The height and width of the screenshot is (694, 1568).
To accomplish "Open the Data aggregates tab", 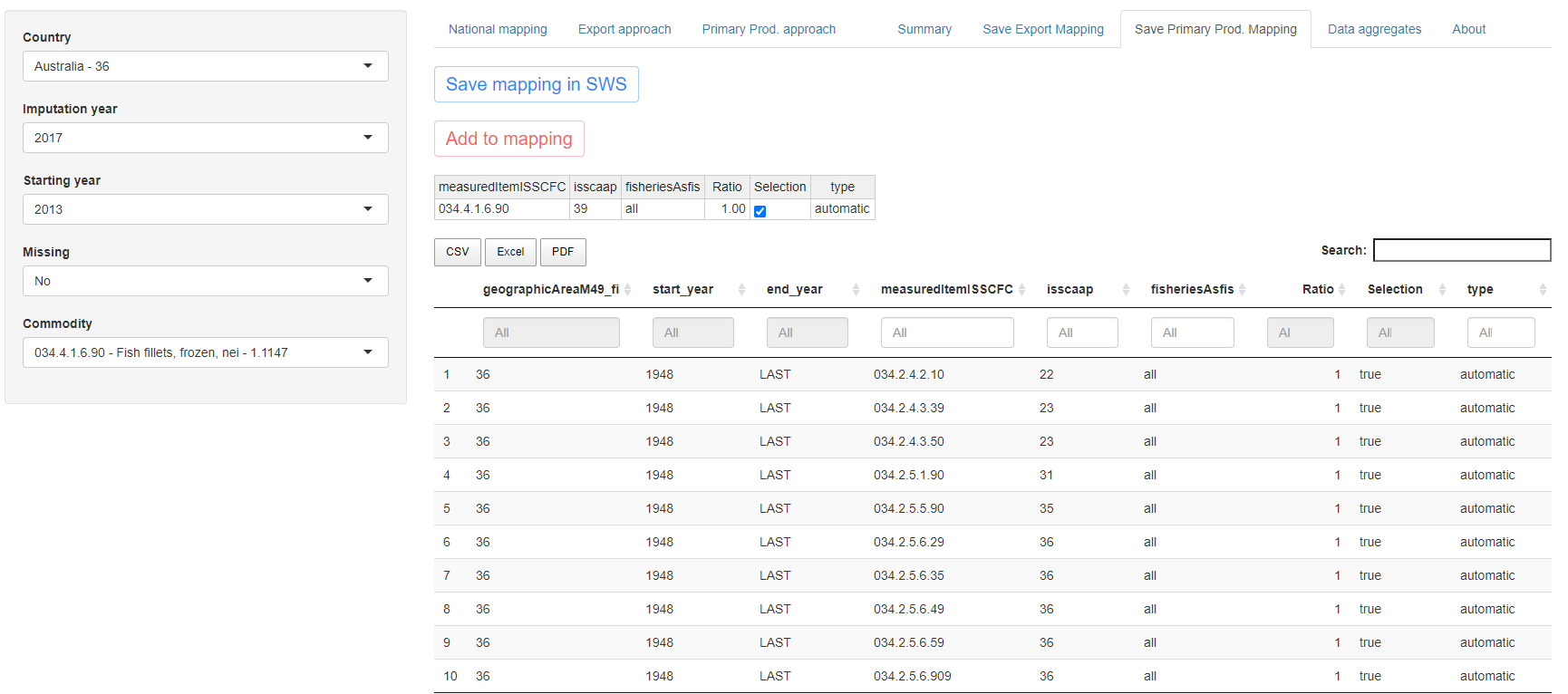I will pos(1374,29).
